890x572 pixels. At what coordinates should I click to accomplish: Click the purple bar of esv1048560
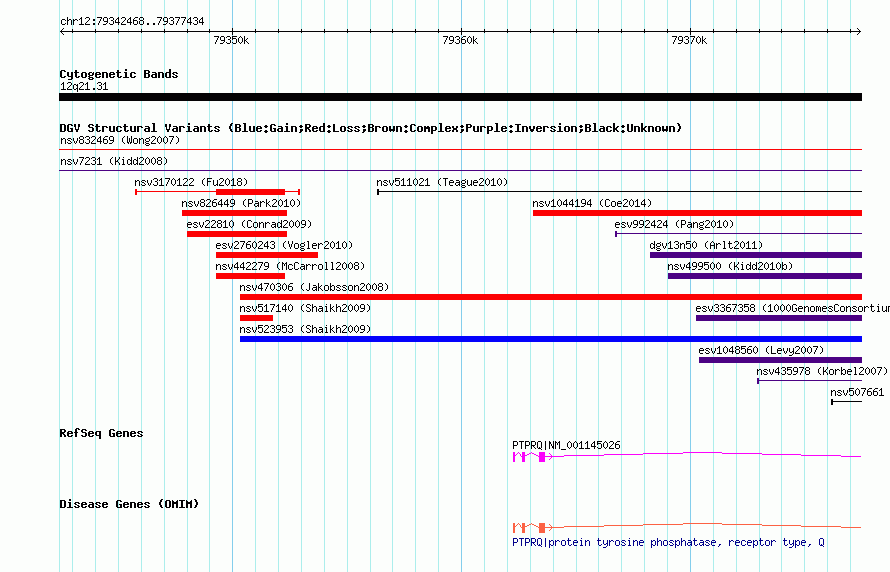tap(780, 360)
